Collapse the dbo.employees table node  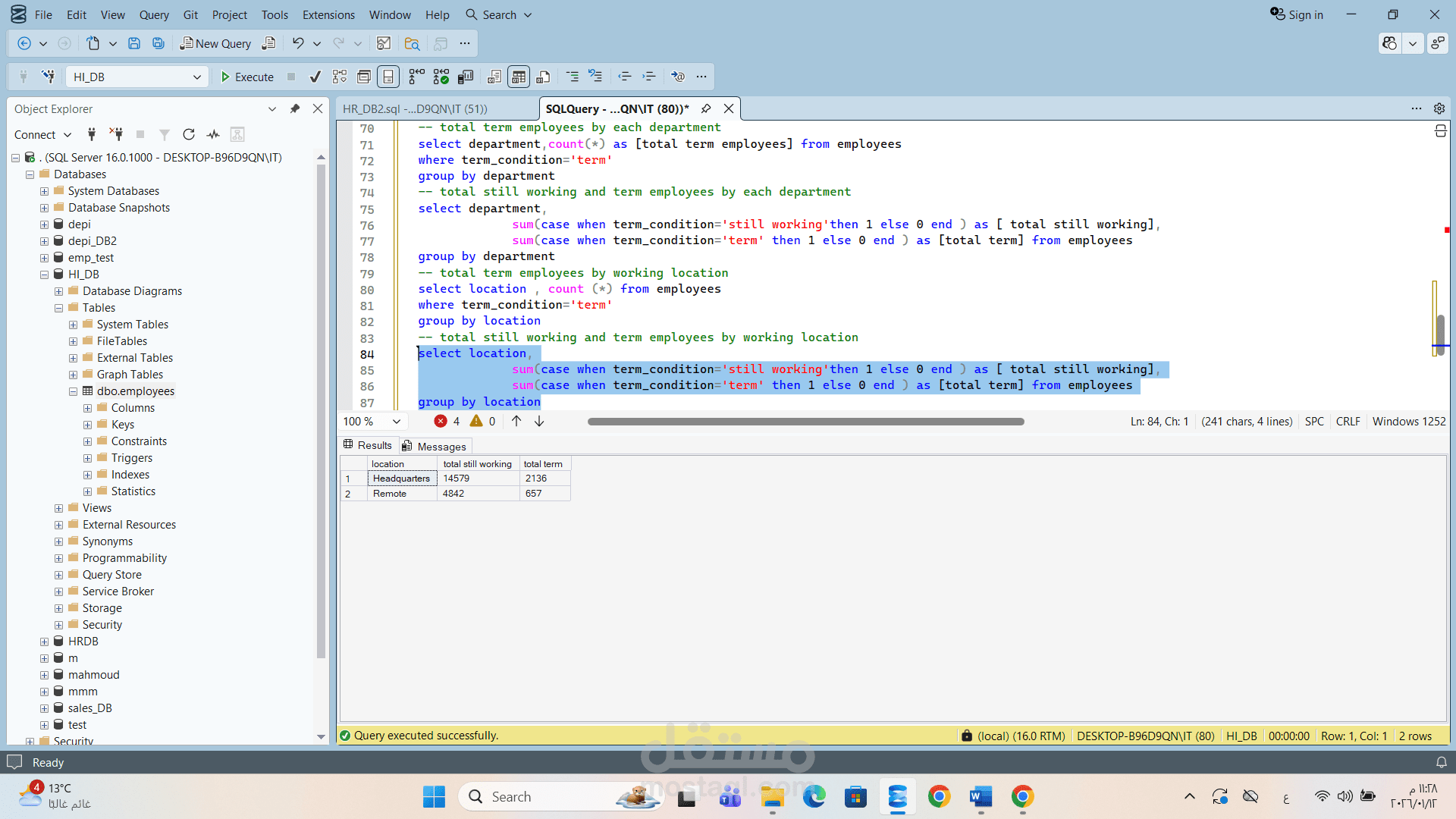(x=74, y=391)
